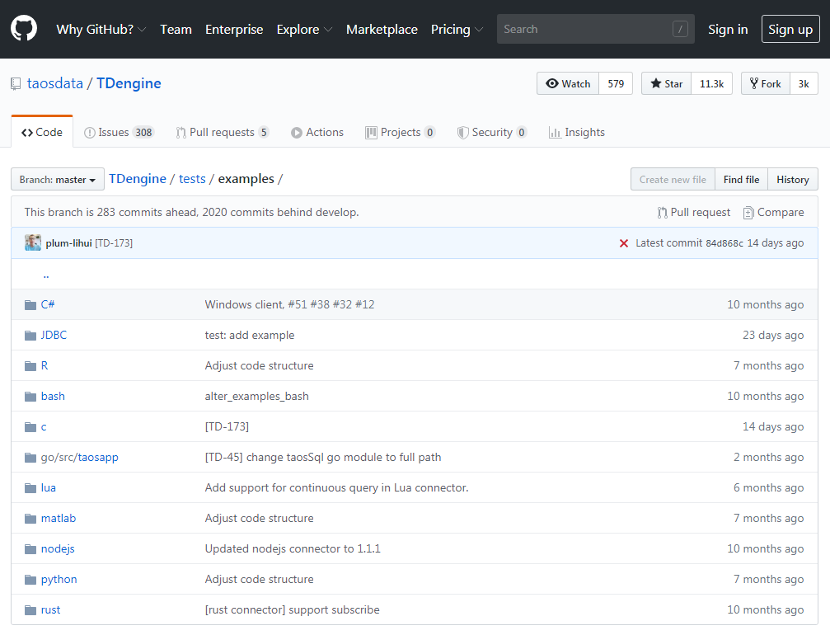Click the folder icon for JDBC row

tap(30, 336)
